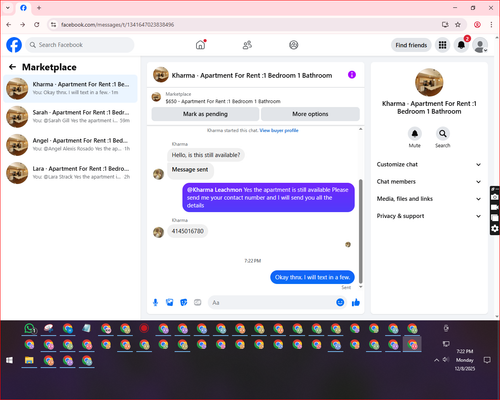The height and width of the screenshot is (400, 500).
Task: Open conversation information purple icon
Action: 352,75
